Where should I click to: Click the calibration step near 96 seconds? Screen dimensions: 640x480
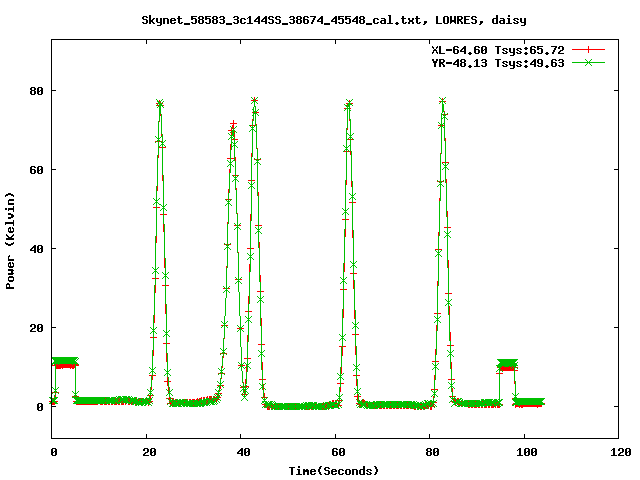coord(507,365)
